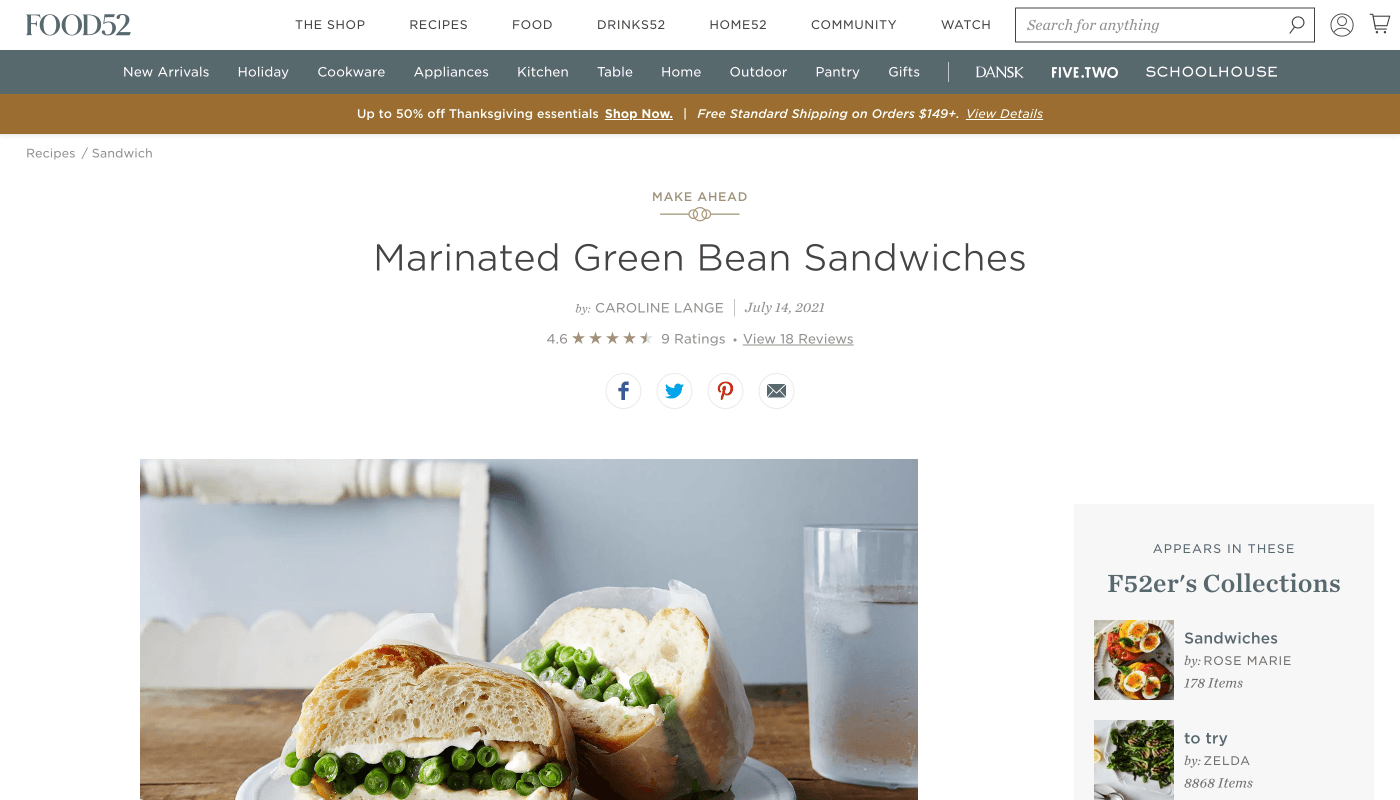Go to Food52 logo homepage
This screenshot has width=1400, height=800.
pos(78,25)
